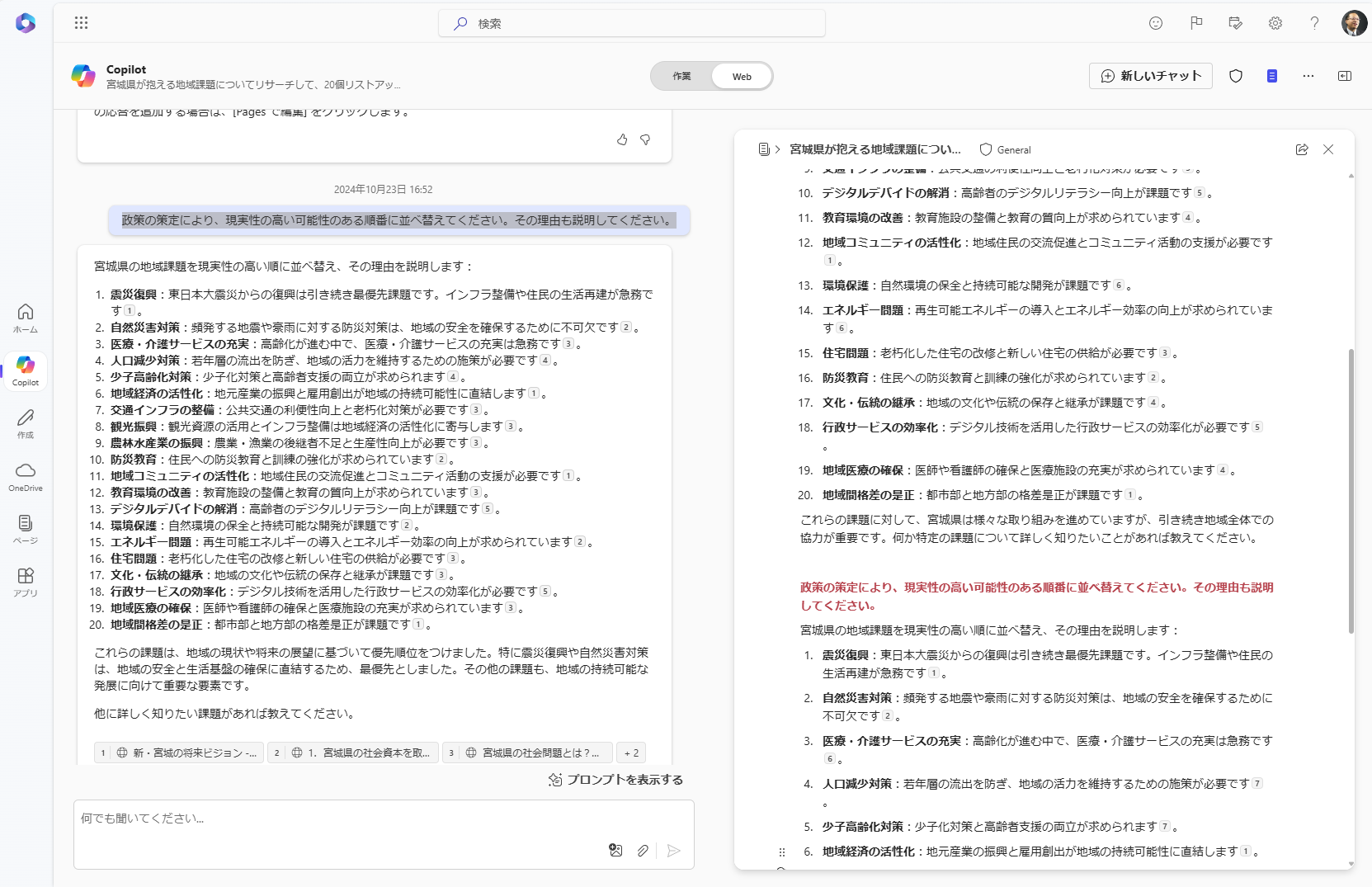
Task: Click the red heading 政策の策定により in the page
Action: click(x=1036, y=597)
